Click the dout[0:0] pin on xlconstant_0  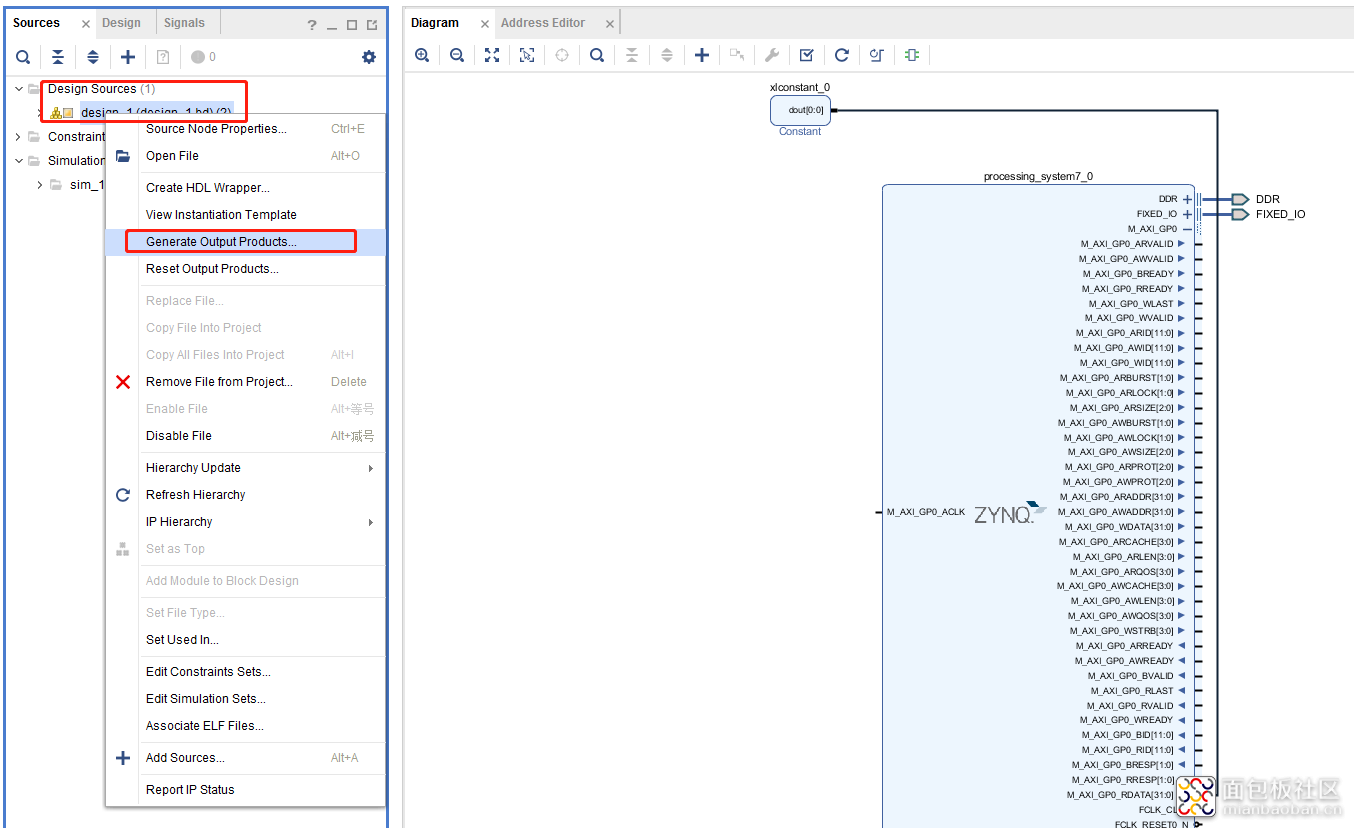(x=806, y=110)
